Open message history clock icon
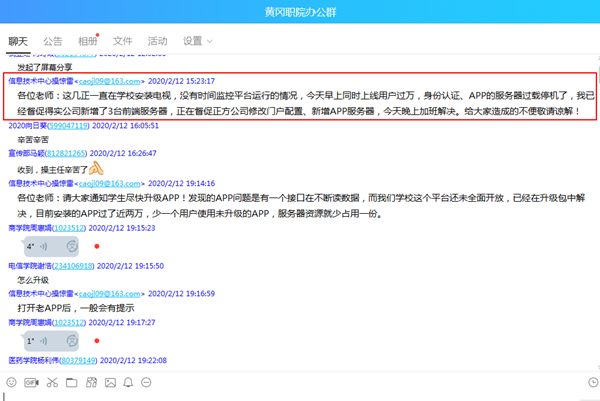 592,382
